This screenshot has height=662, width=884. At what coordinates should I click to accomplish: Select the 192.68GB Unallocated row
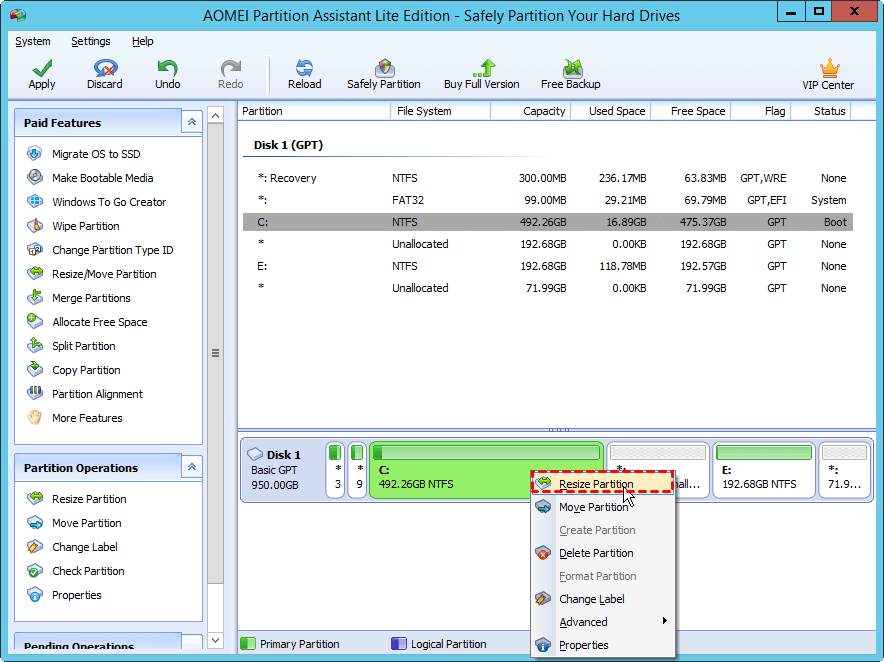coord(547,244)
